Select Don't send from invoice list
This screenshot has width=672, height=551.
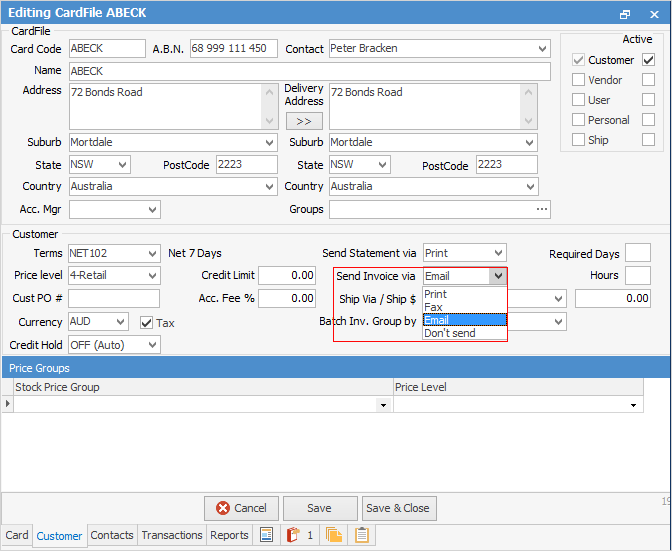click(x=450, y=333)
